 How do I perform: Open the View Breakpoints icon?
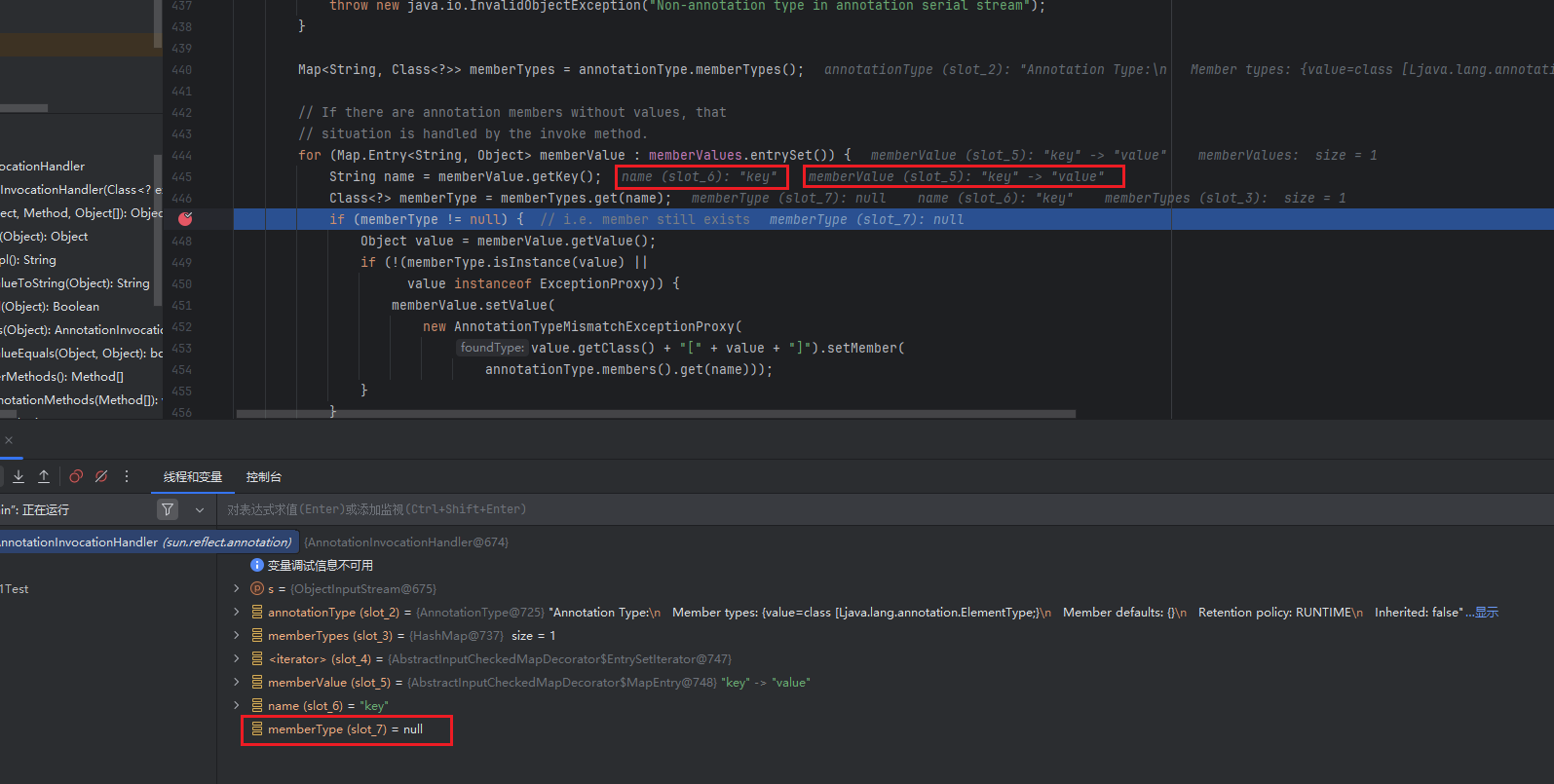pyautogui.click(x=75, y=476)
